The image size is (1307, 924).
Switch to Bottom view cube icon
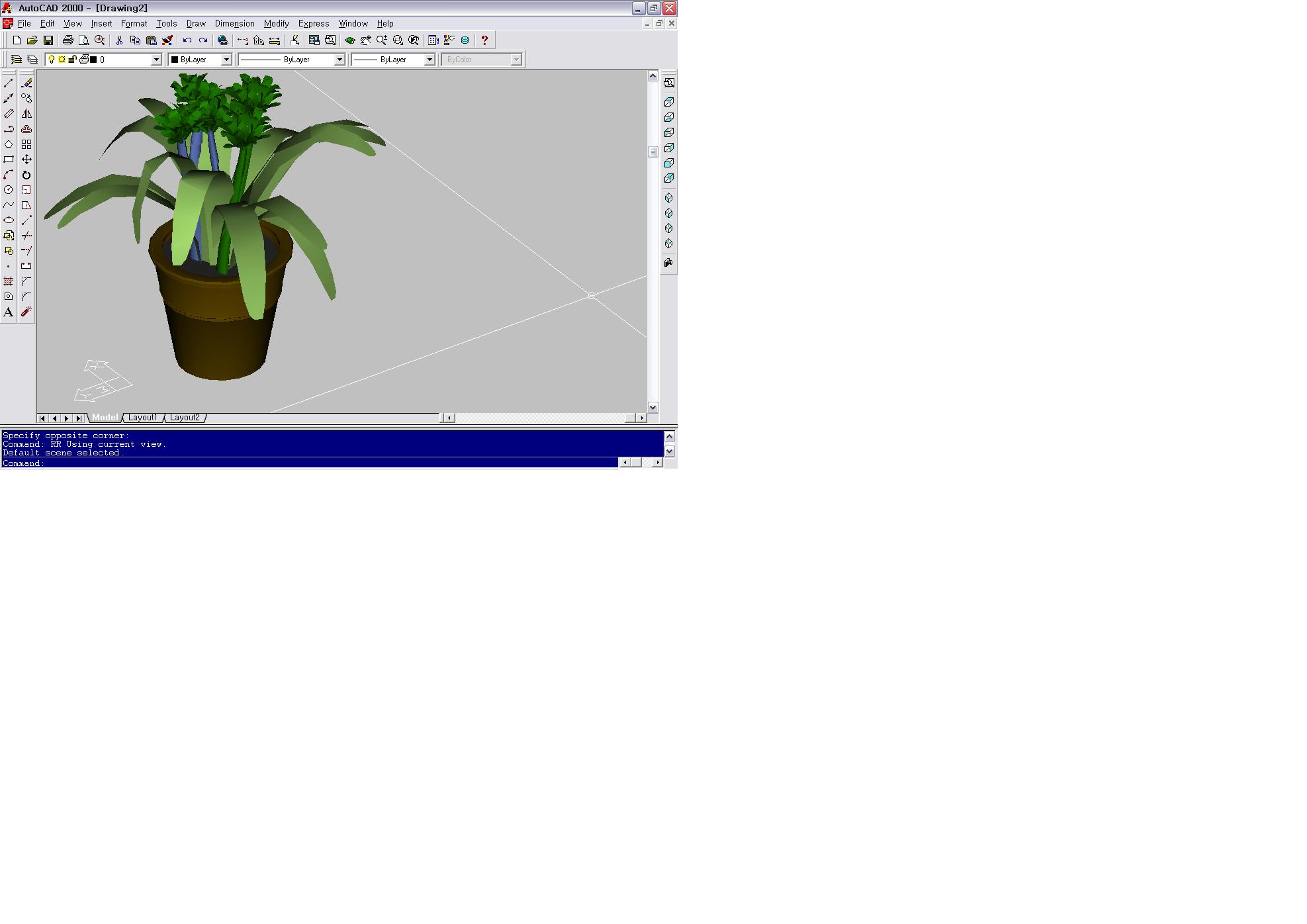(669, 117)
